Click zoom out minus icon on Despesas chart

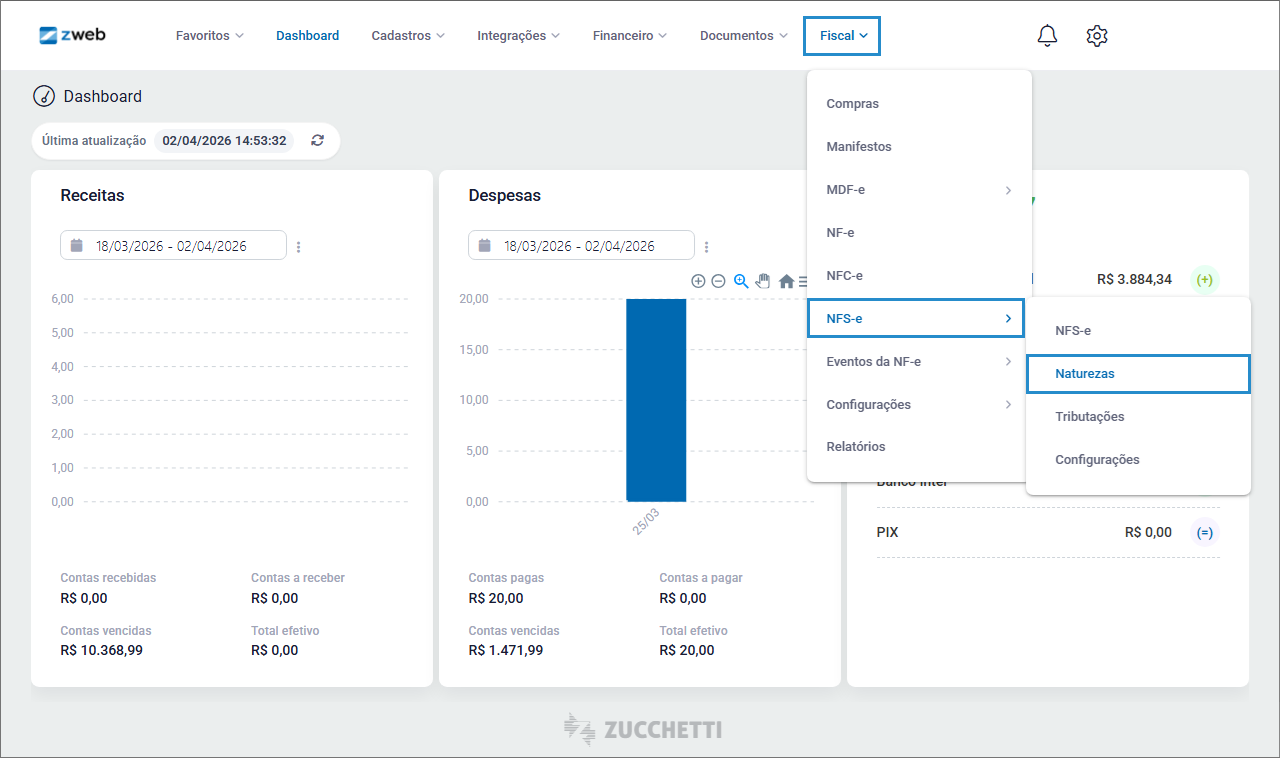pos(718,281)
